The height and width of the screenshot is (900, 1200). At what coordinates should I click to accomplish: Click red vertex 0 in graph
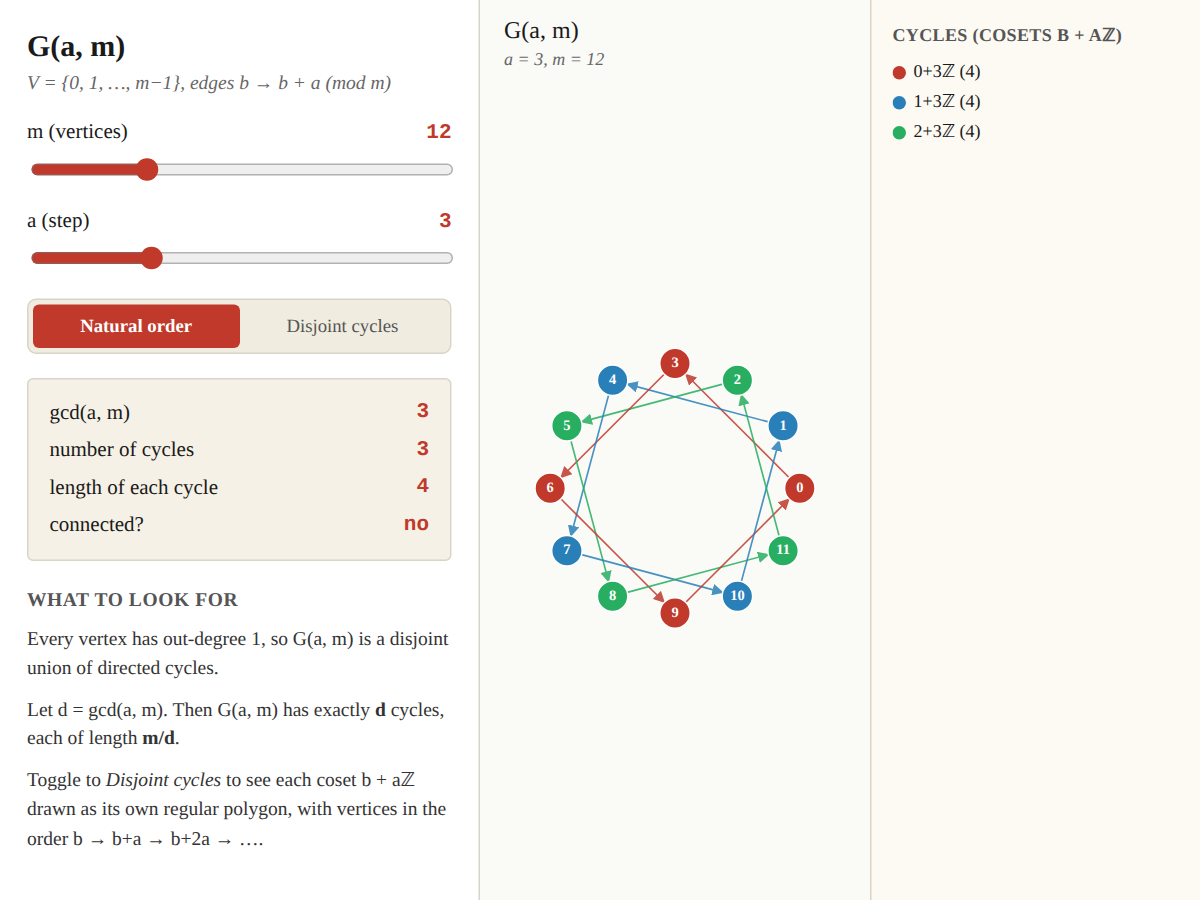[x=799, y=488]
